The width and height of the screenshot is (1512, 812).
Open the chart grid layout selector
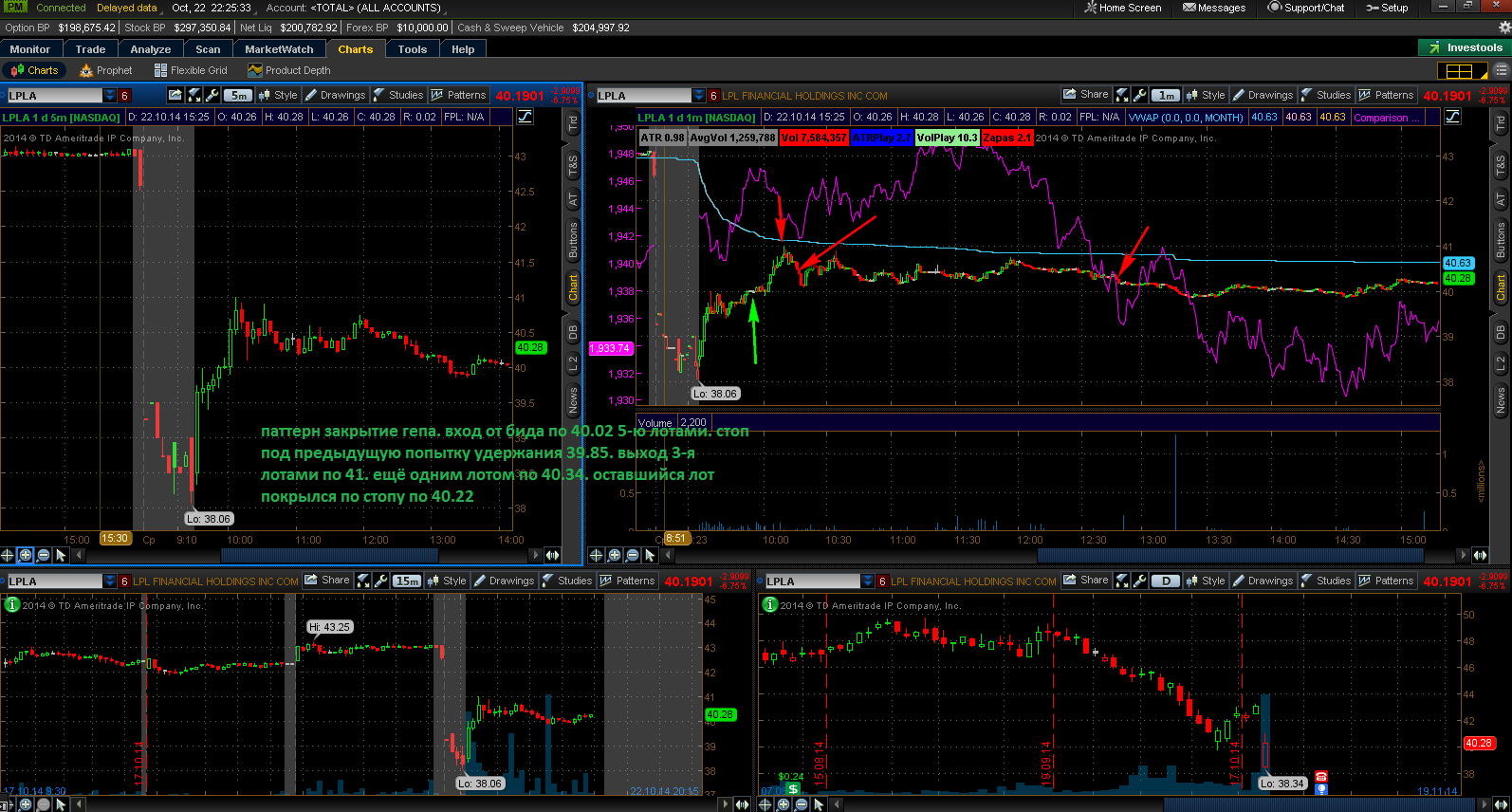click(x=1462, y=71)
